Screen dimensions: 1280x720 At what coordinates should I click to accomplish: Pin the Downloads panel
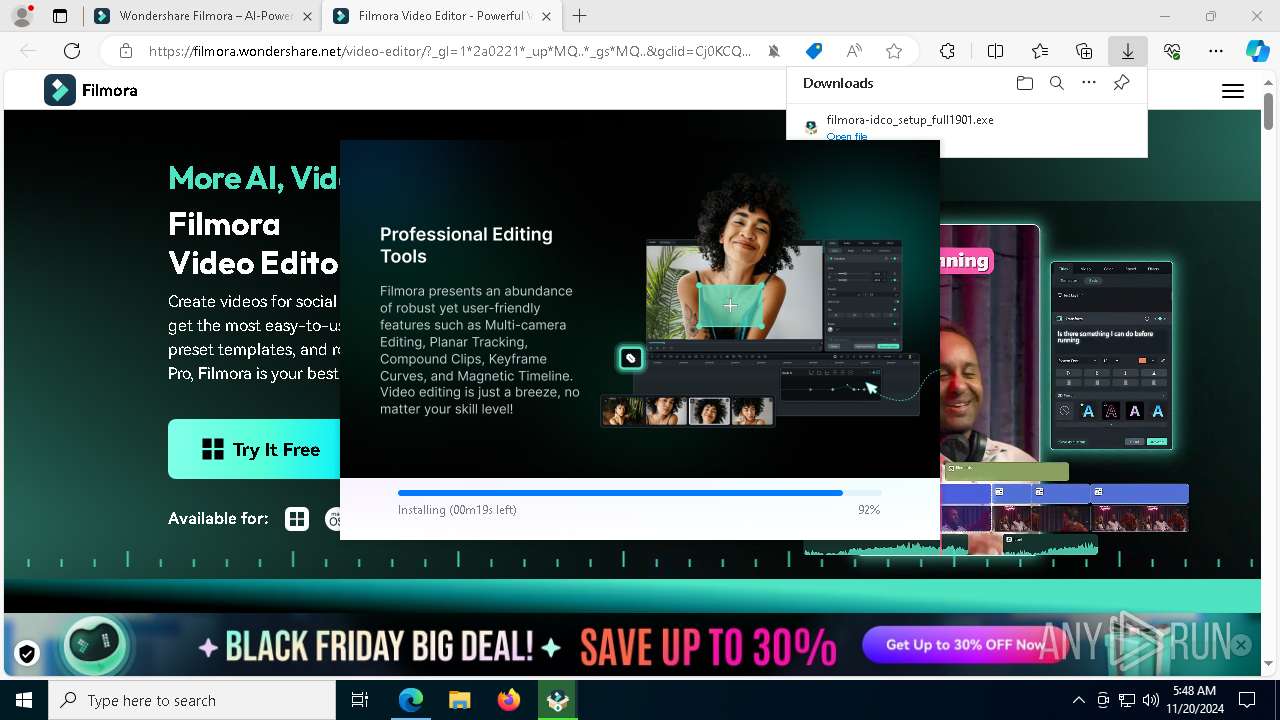pyautogui.click(x=1121, y=83)
